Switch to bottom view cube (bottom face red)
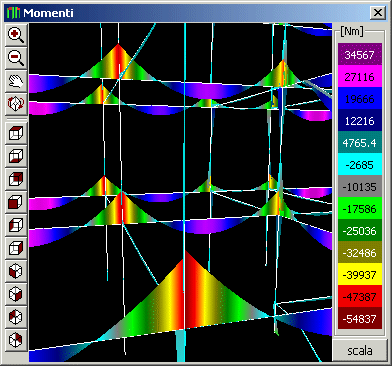 [16, 156]
